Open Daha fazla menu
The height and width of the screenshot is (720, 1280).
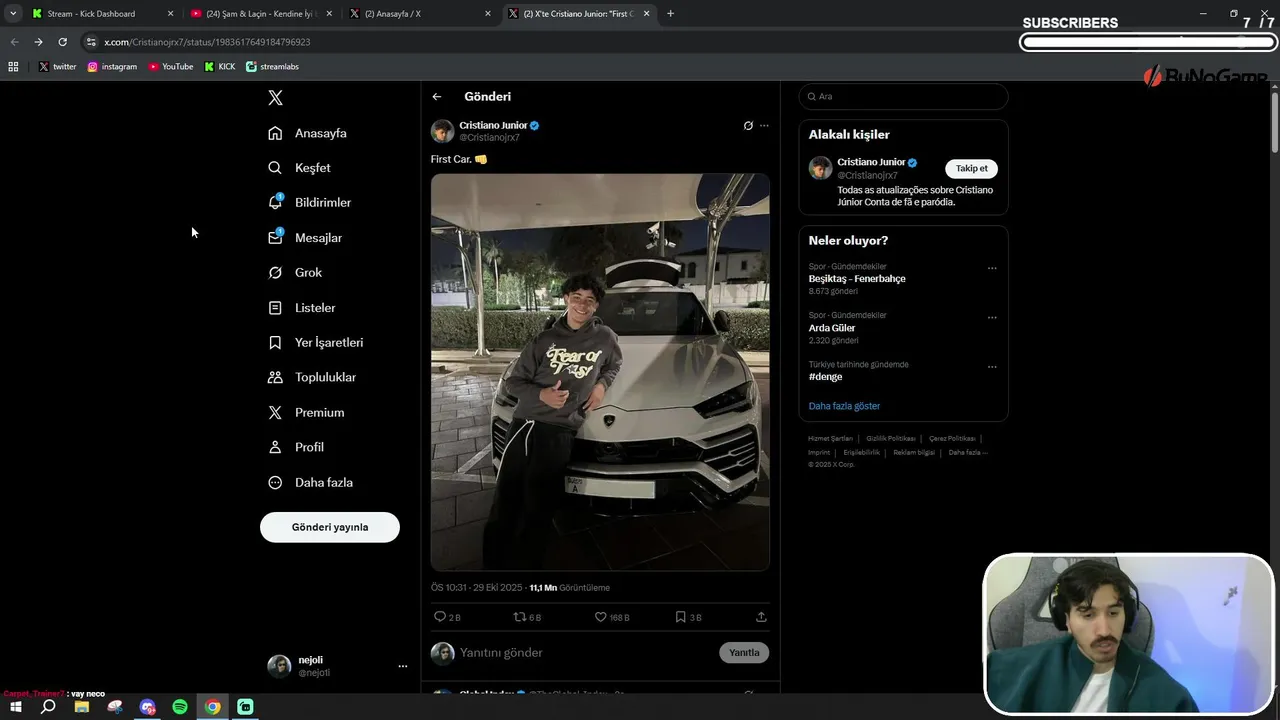tap(311, 482)
